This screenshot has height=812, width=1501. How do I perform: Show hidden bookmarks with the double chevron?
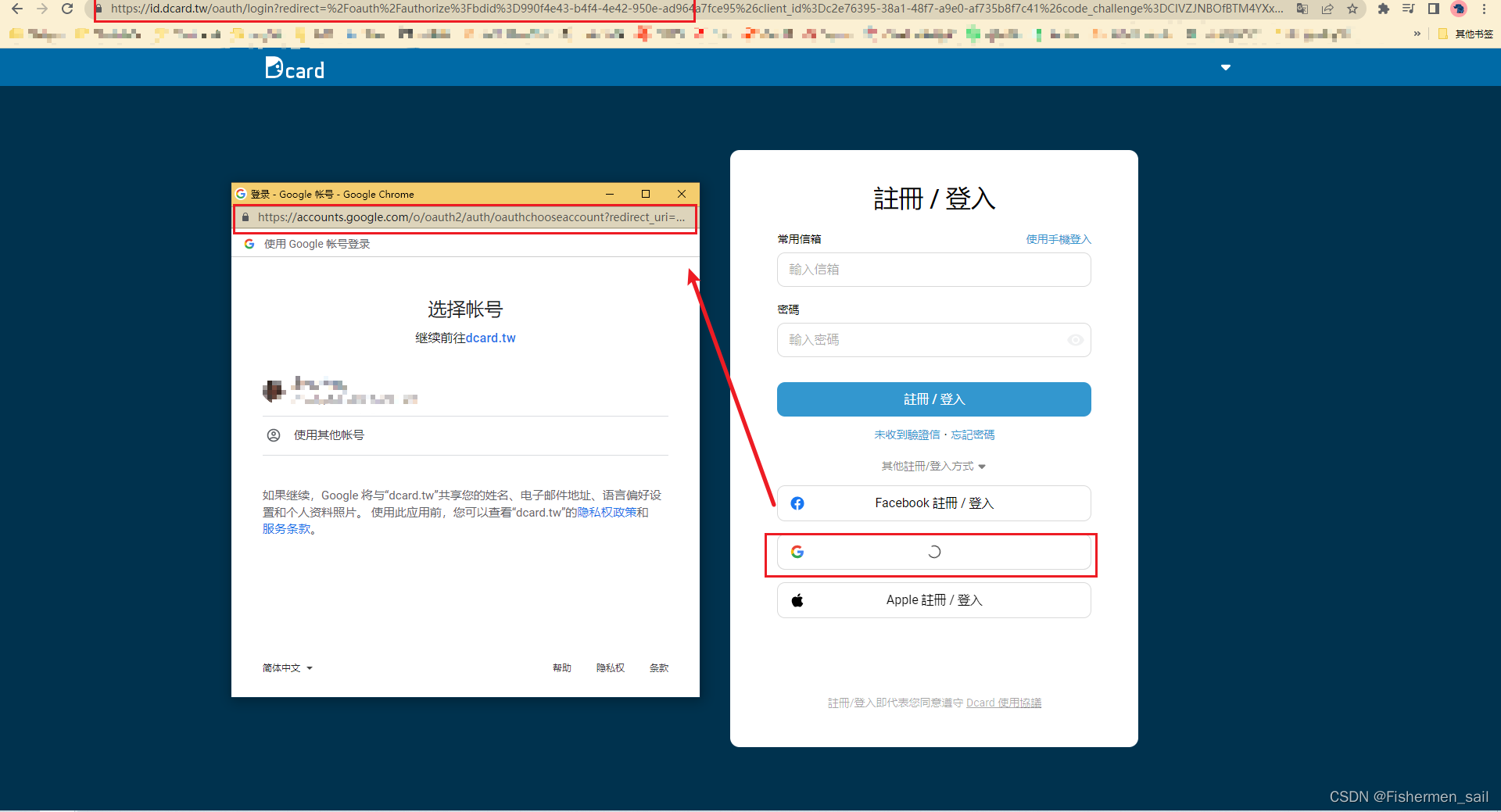(1417, 34)
